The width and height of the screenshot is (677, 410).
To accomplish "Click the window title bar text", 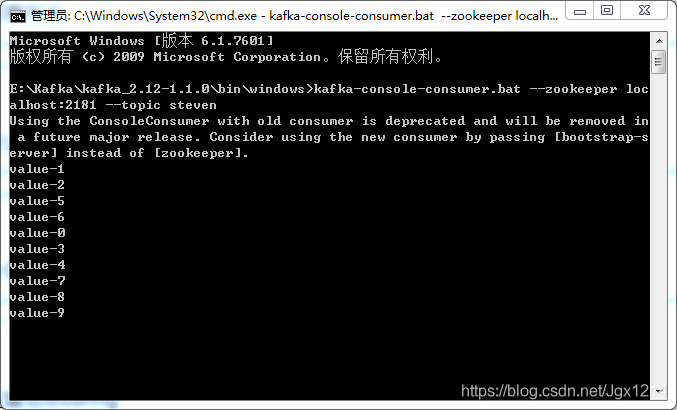I will pos(294,16).
